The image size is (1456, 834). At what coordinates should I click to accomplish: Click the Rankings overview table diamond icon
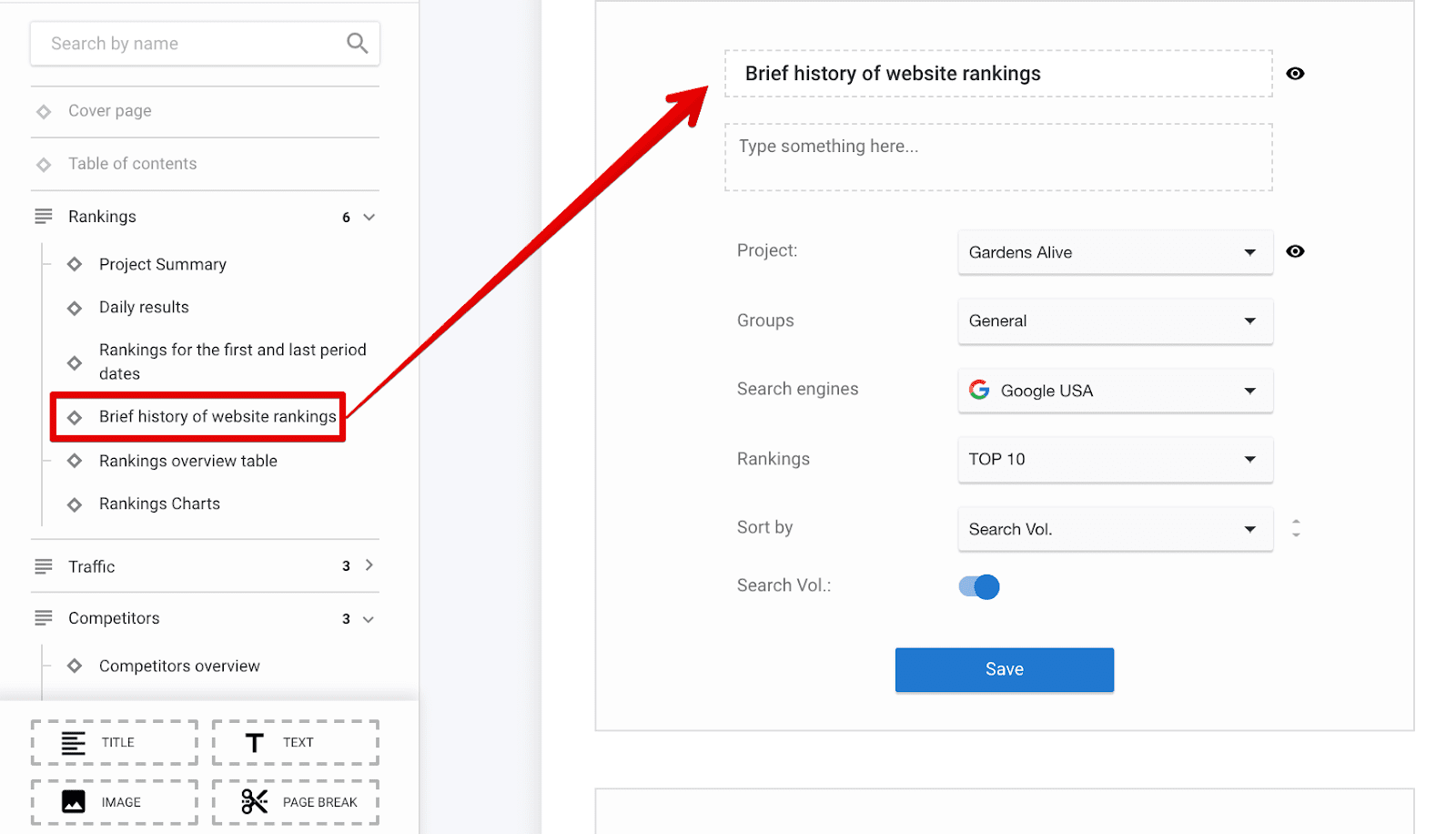[x=75, y=461]
